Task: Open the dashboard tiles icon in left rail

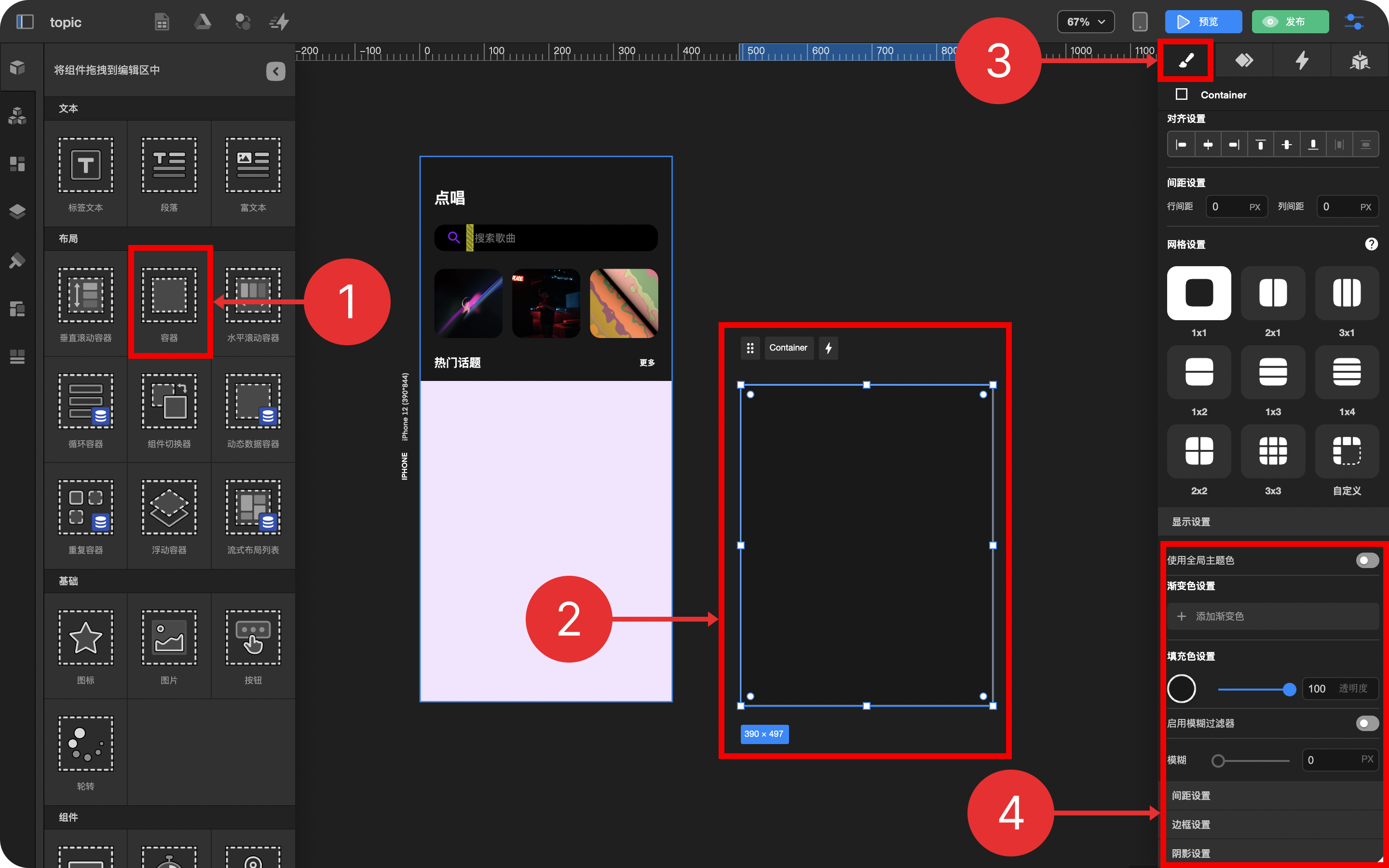Action: (x=17, y=164)
